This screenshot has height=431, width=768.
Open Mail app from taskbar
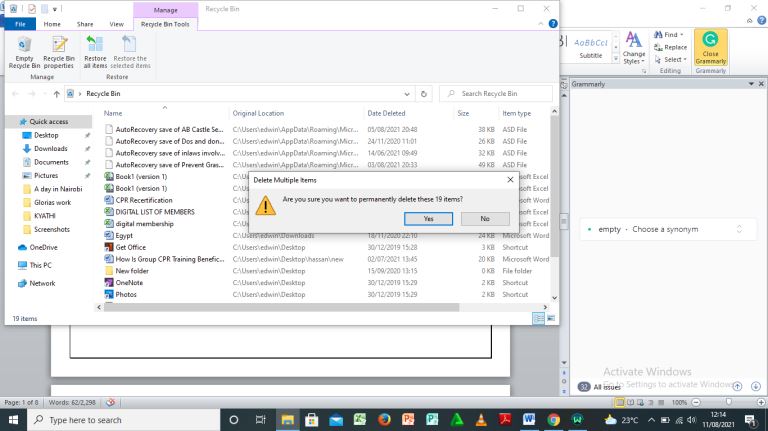[336, 420]
